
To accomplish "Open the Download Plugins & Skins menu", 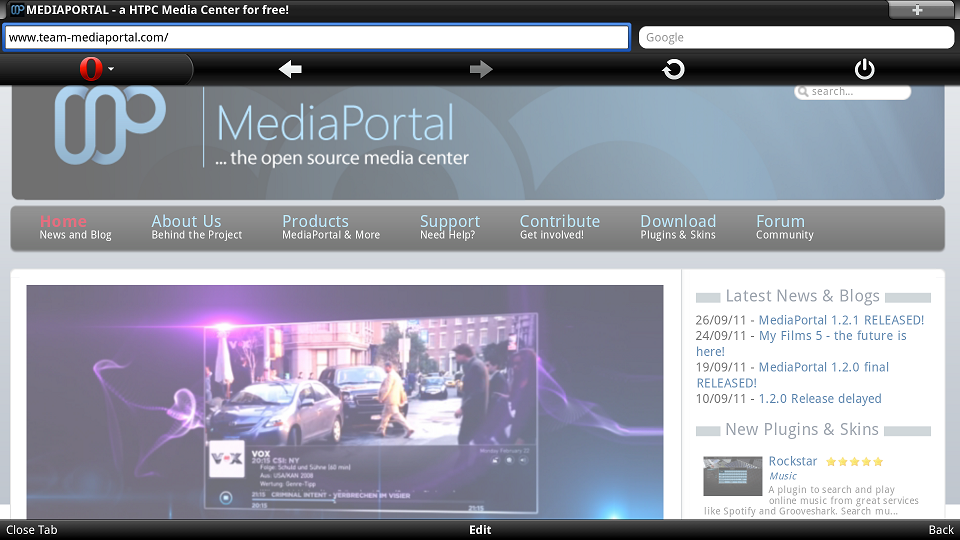I will (678, 227).
